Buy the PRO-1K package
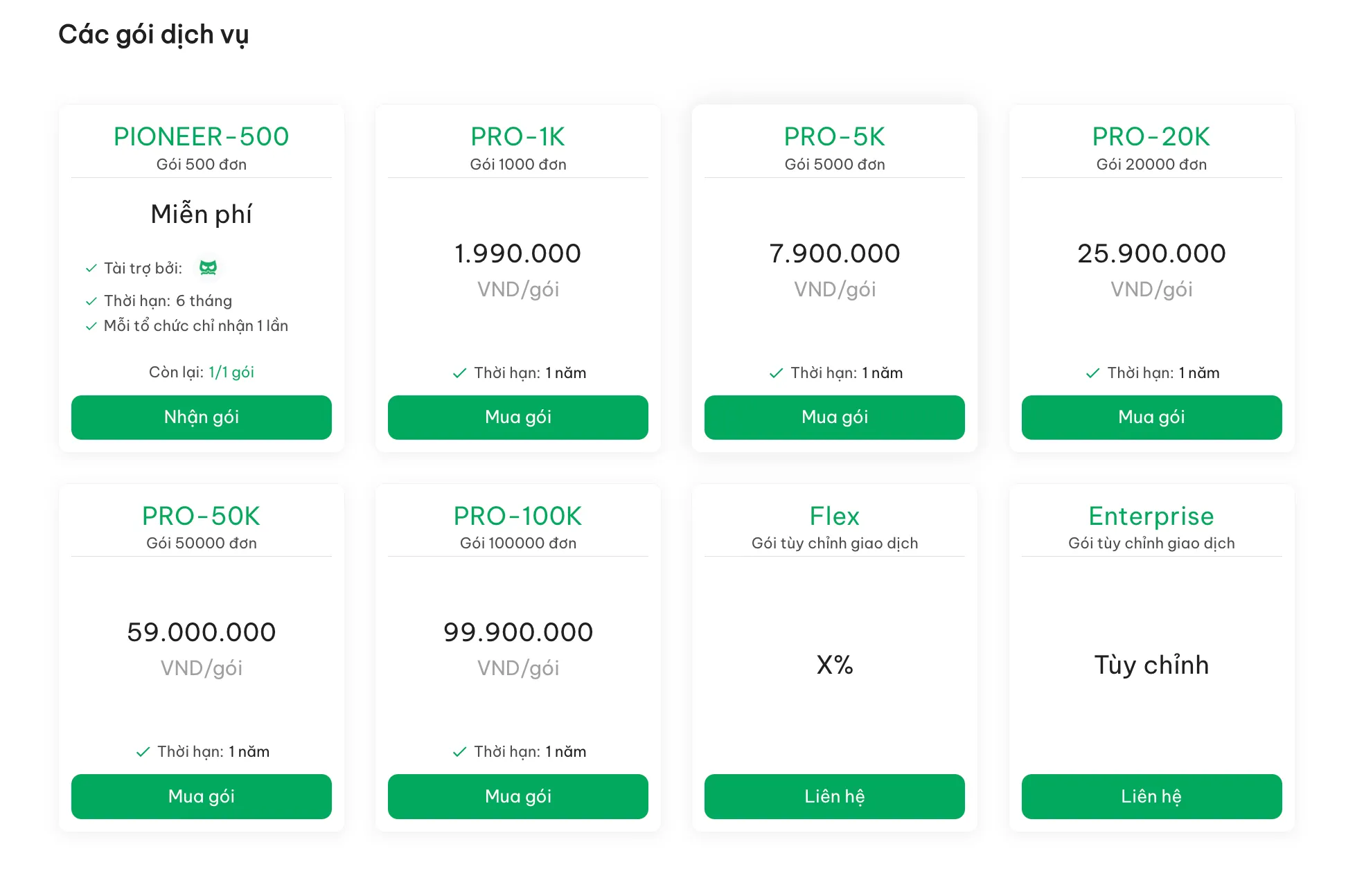 tap(517, 418)
